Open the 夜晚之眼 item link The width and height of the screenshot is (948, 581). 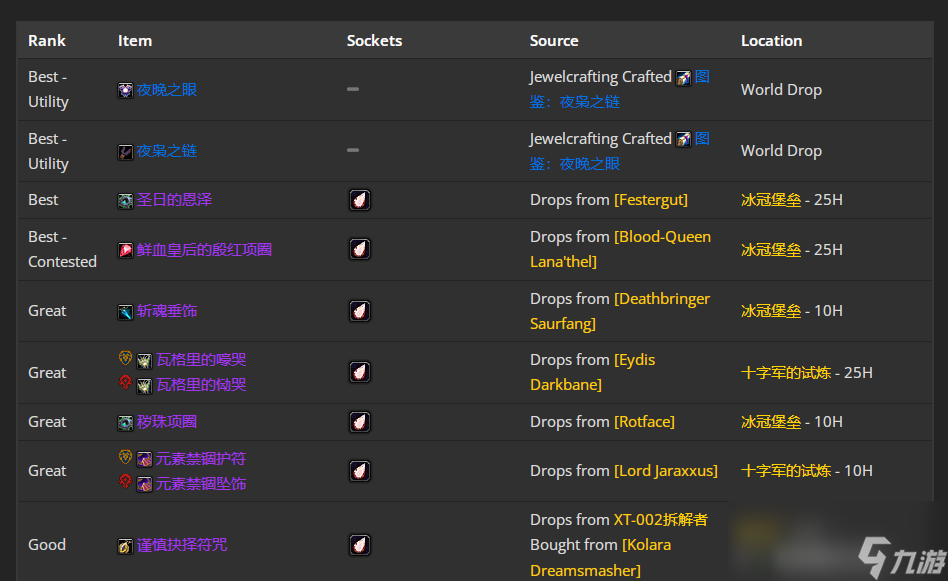pos(167,90)
